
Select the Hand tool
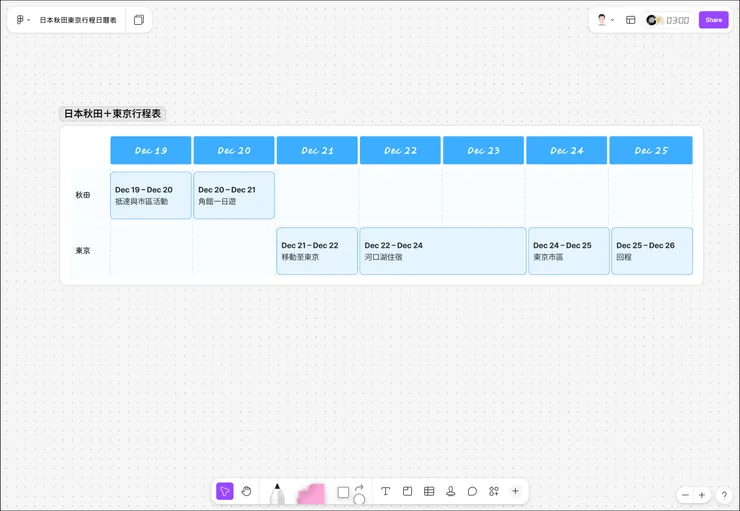246,491
